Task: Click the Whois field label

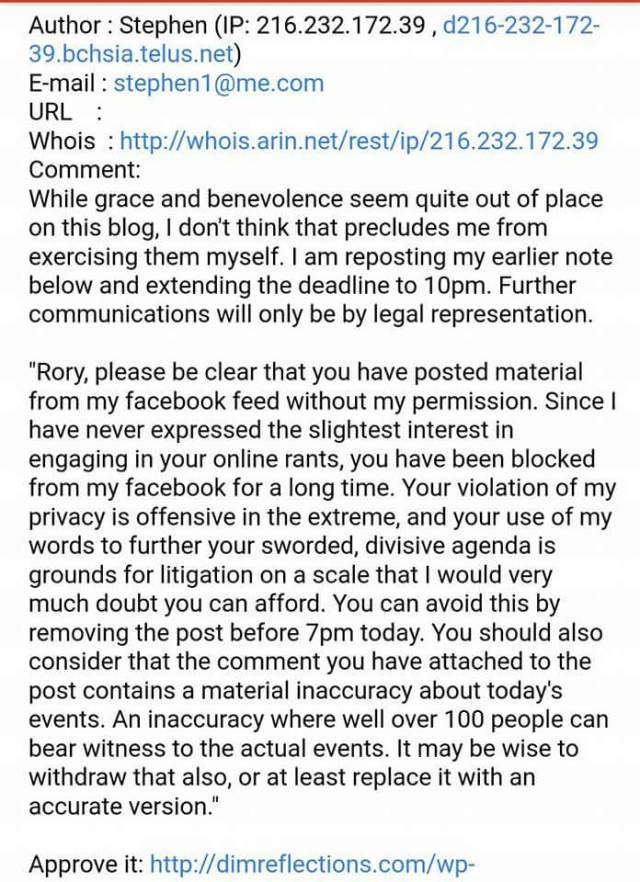Action: click(63, 140)
